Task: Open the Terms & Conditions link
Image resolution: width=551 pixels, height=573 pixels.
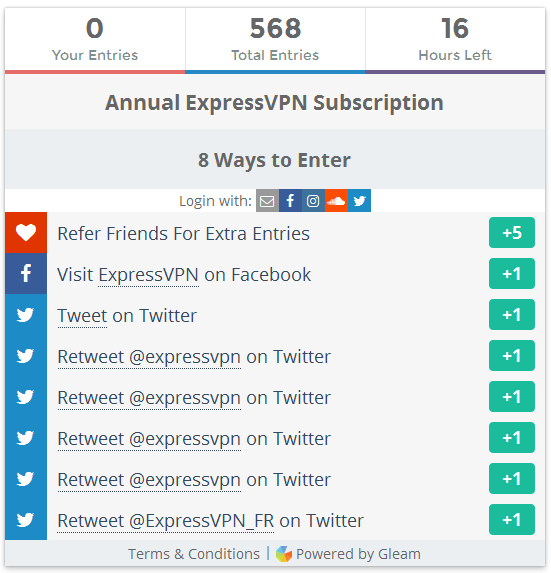Action: pos(194,554)
